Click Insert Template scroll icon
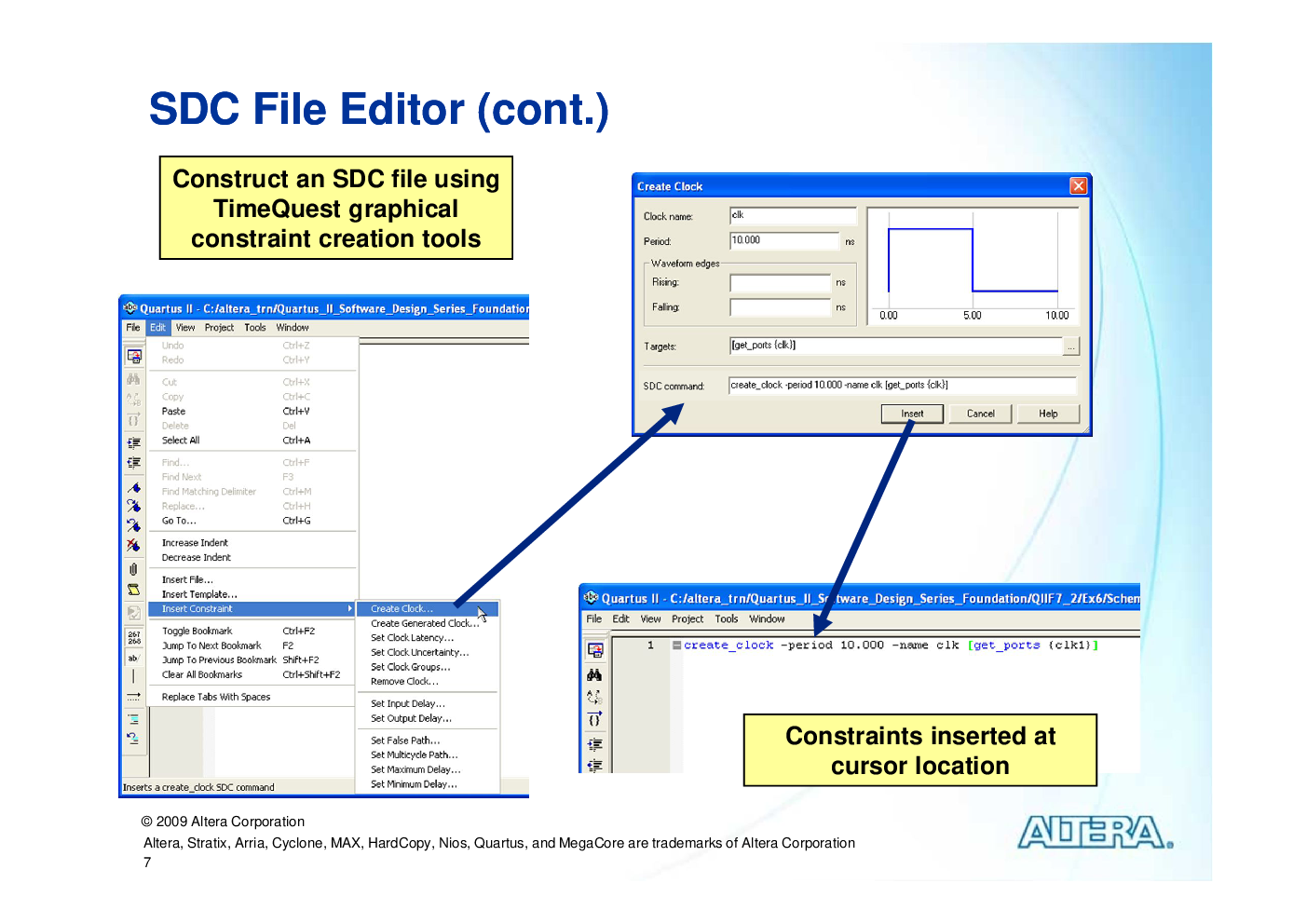This screenshot has height=924, width=1307. click(x=134, y=589)
